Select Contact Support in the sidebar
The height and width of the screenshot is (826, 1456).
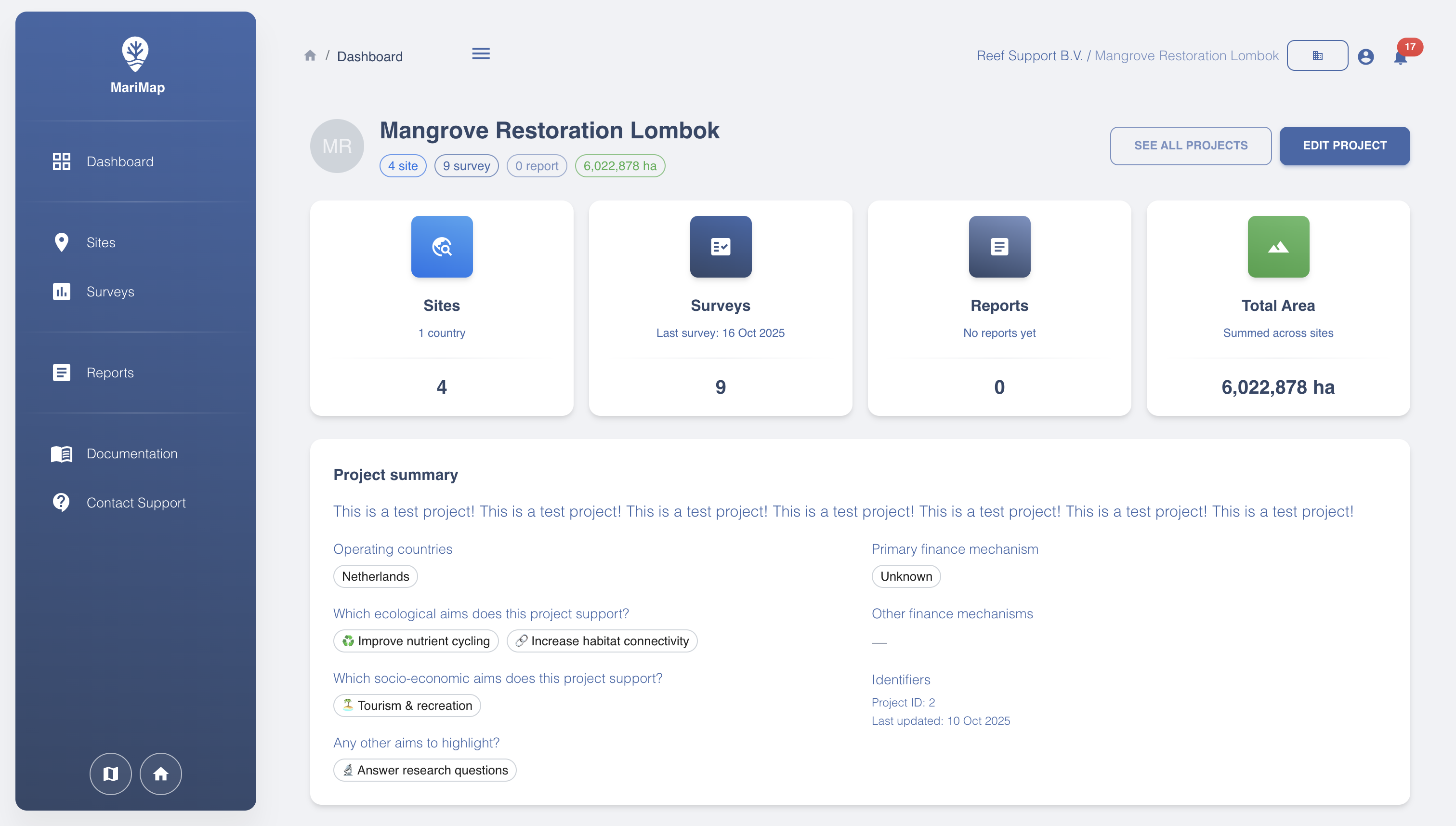(x=136, y=503)
